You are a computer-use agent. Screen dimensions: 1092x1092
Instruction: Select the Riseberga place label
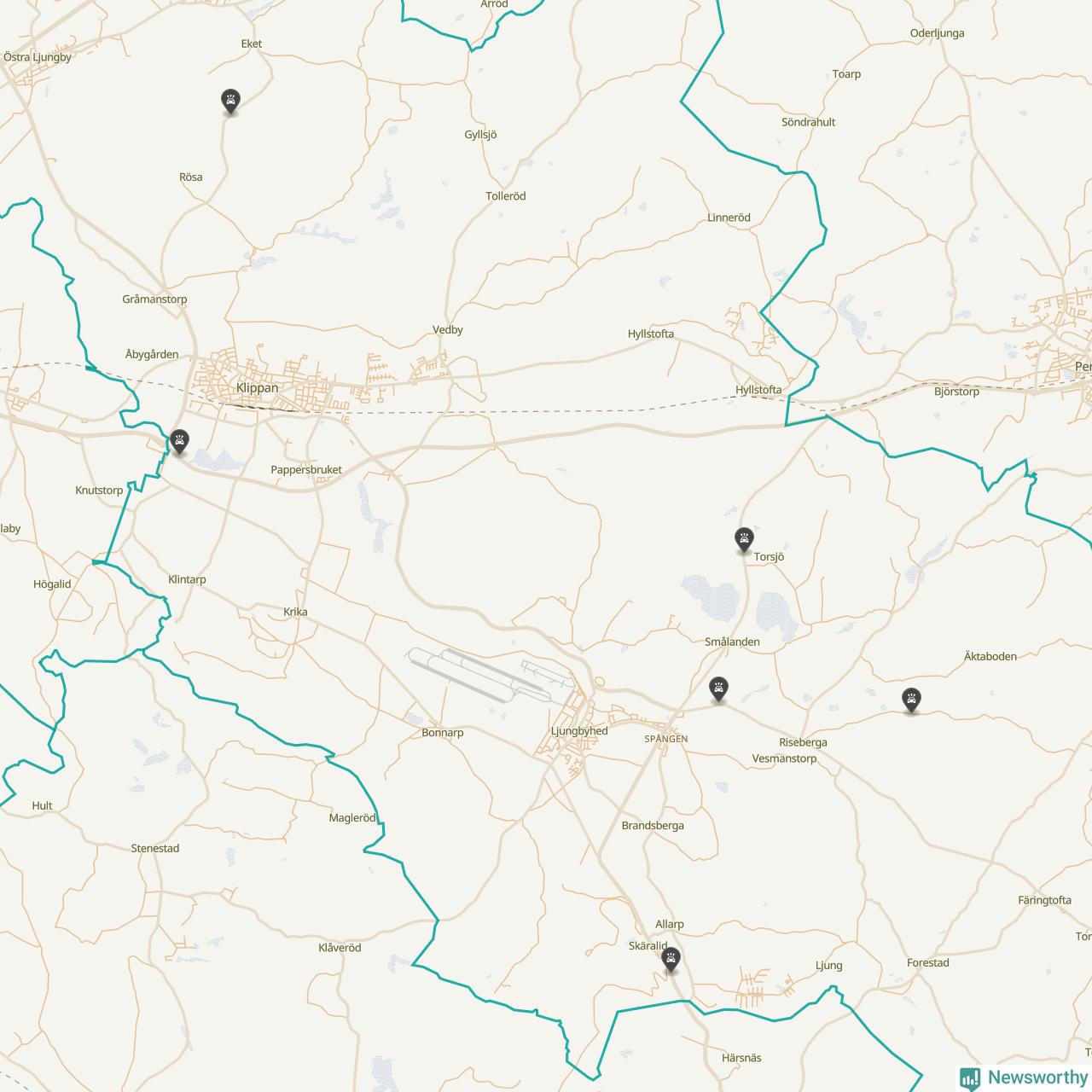803,742
